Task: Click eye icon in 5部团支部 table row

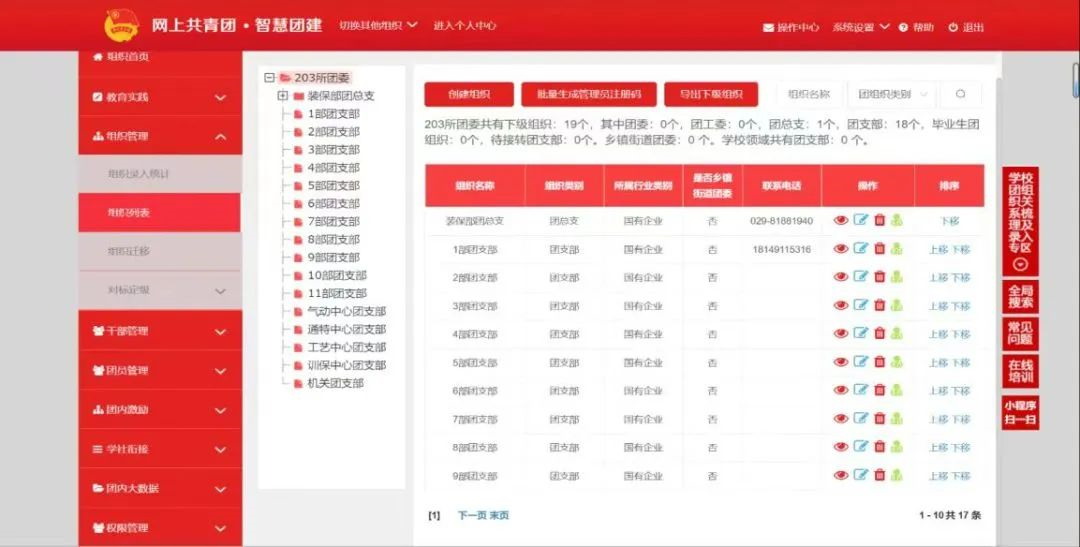Action: coord(840,362)
